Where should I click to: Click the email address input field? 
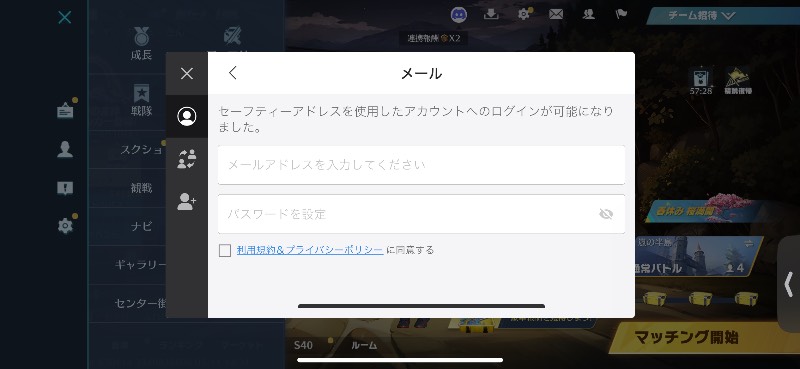coord(421,165)
